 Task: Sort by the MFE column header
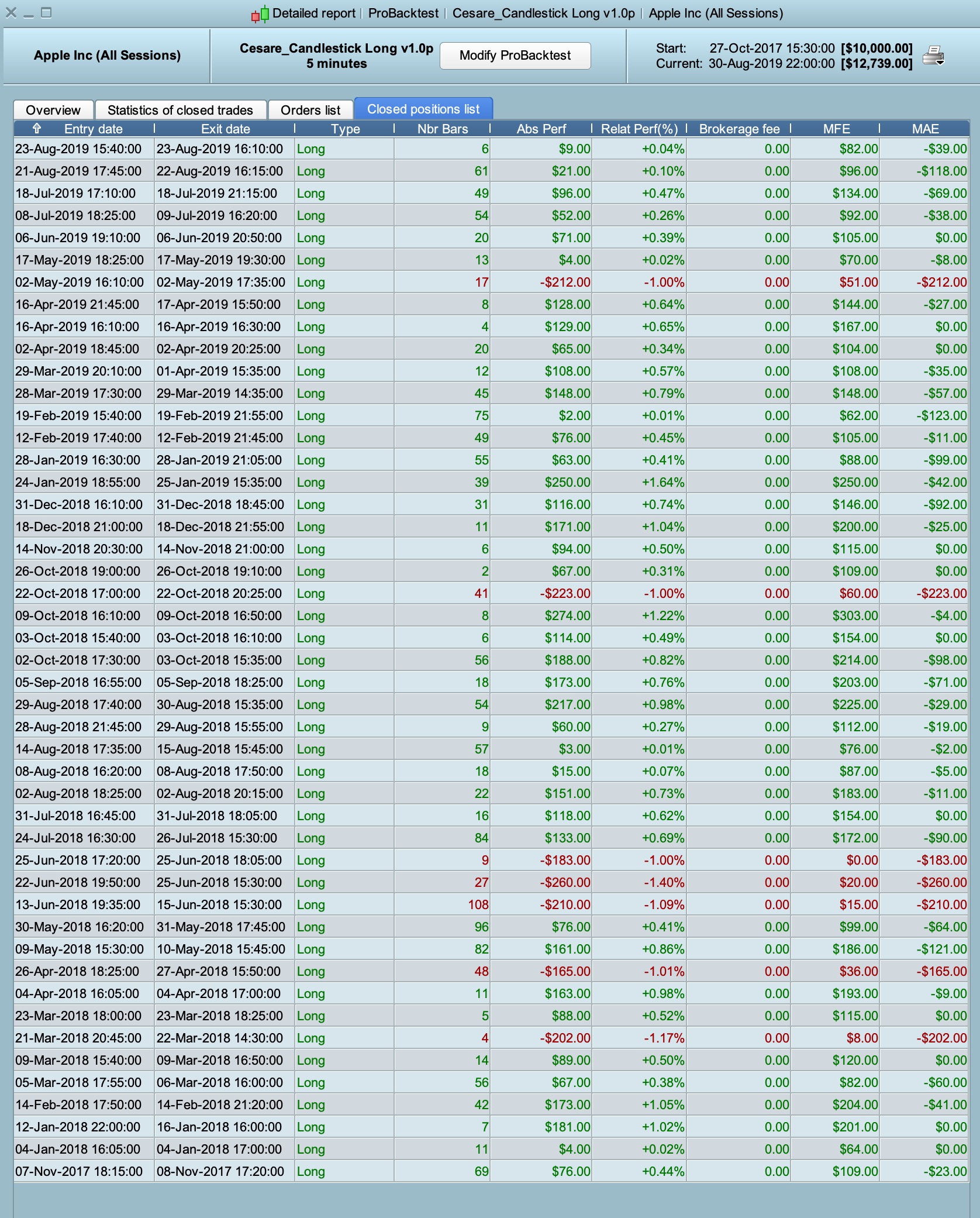(836, 129)
